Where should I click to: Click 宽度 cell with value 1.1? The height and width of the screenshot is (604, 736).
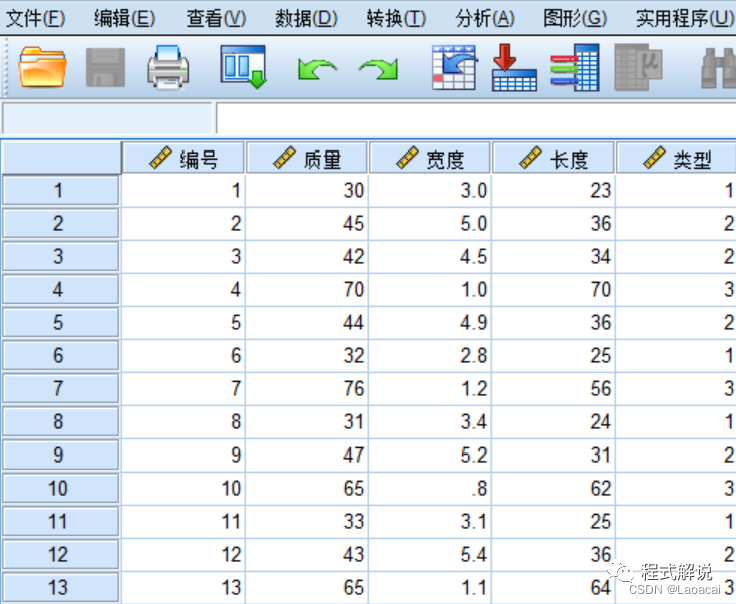click(430, 588)
